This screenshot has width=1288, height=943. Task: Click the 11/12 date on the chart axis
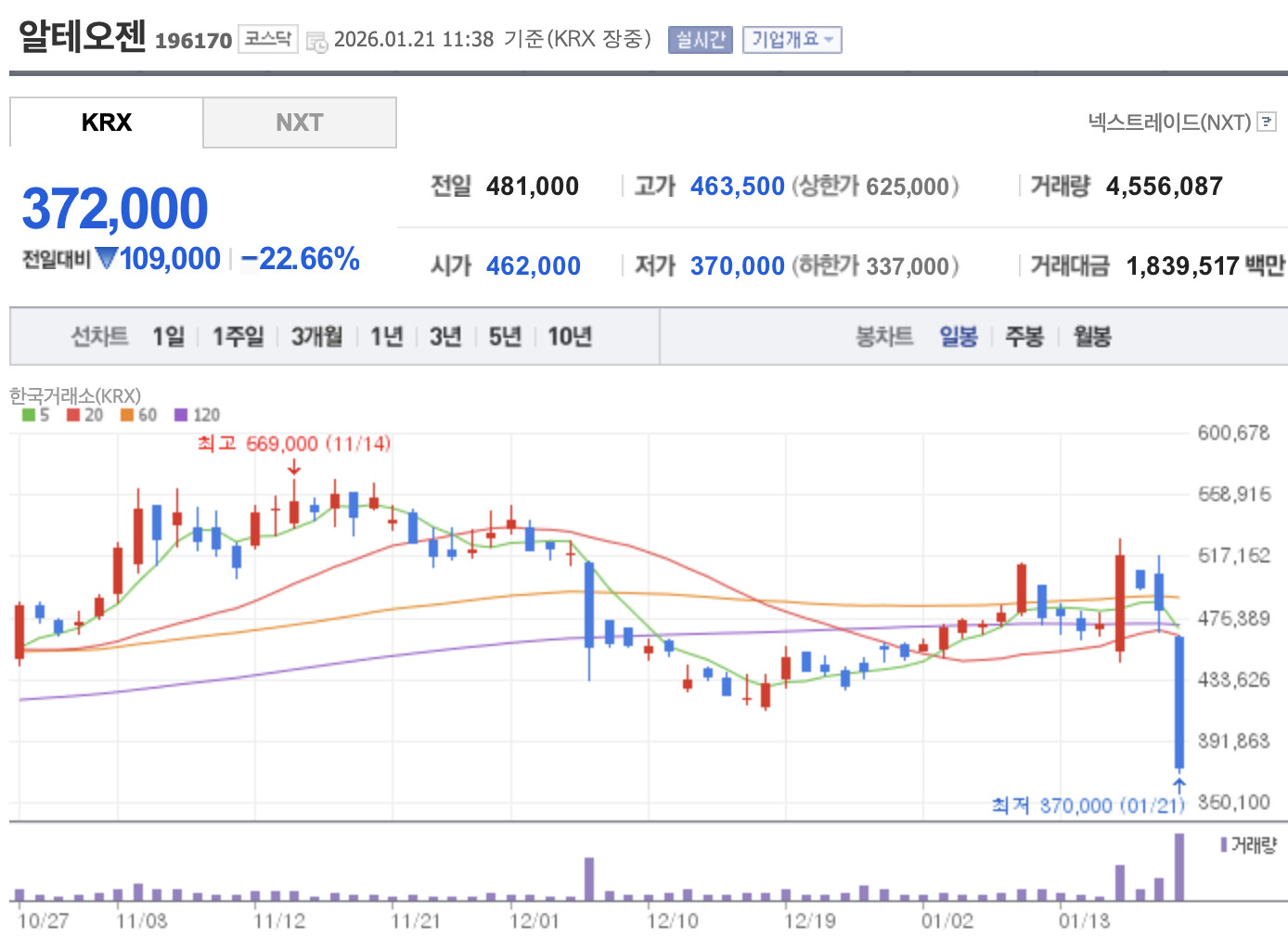click(x=279, y=921)
